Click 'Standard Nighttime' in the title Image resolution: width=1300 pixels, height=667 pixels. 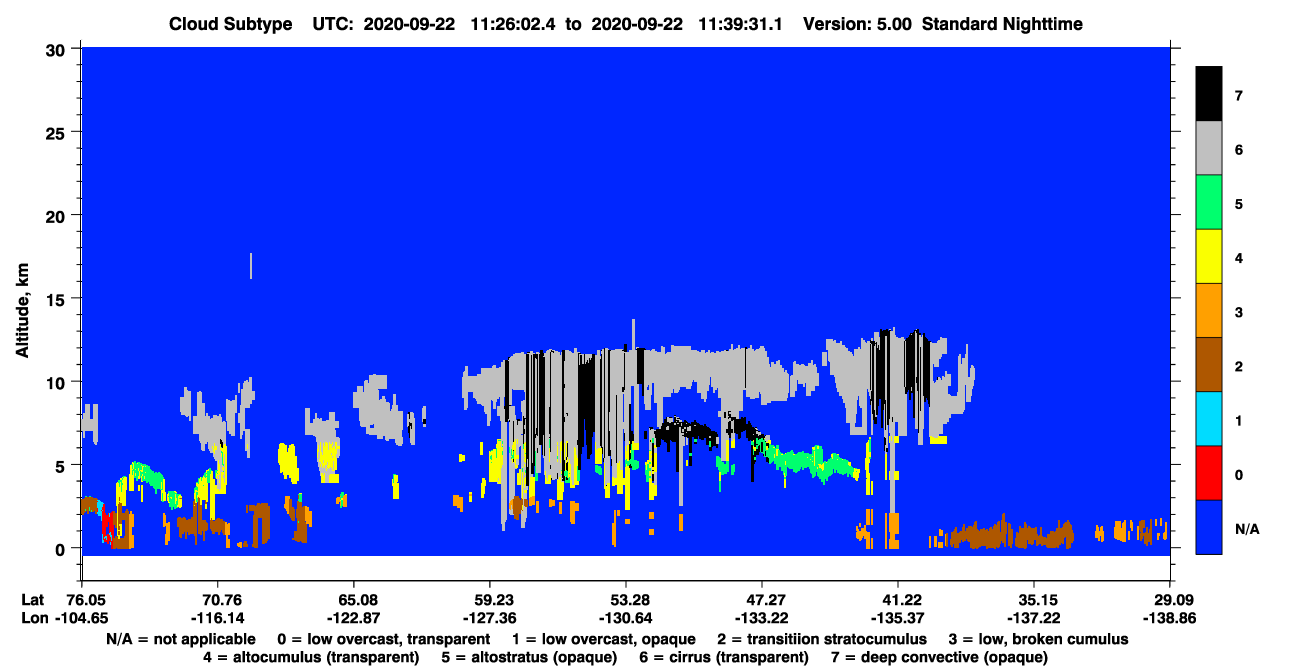point(1000,24)
